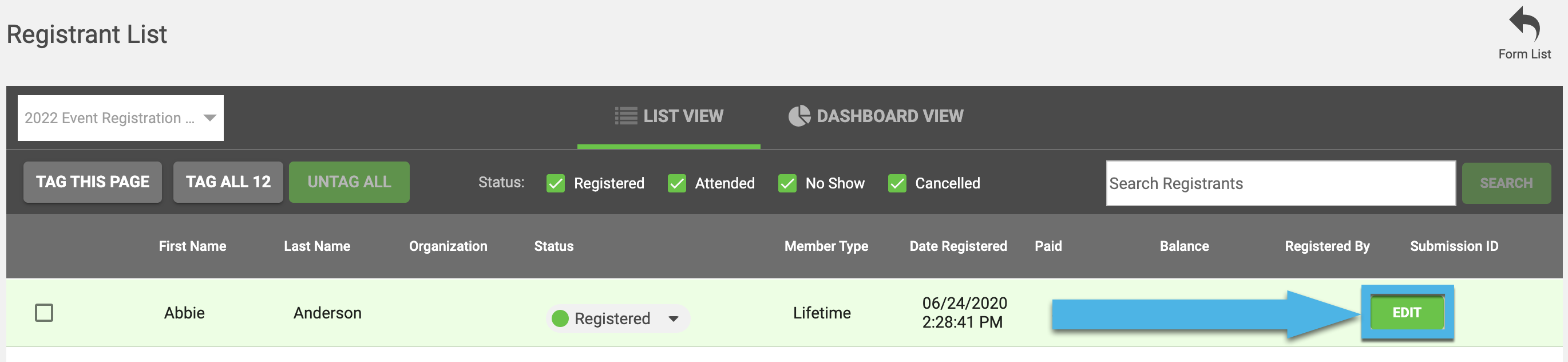The height and width of the screenshot is (362, 1568).
Task: Switch to the List View tab
Action: tap(668, 117)
